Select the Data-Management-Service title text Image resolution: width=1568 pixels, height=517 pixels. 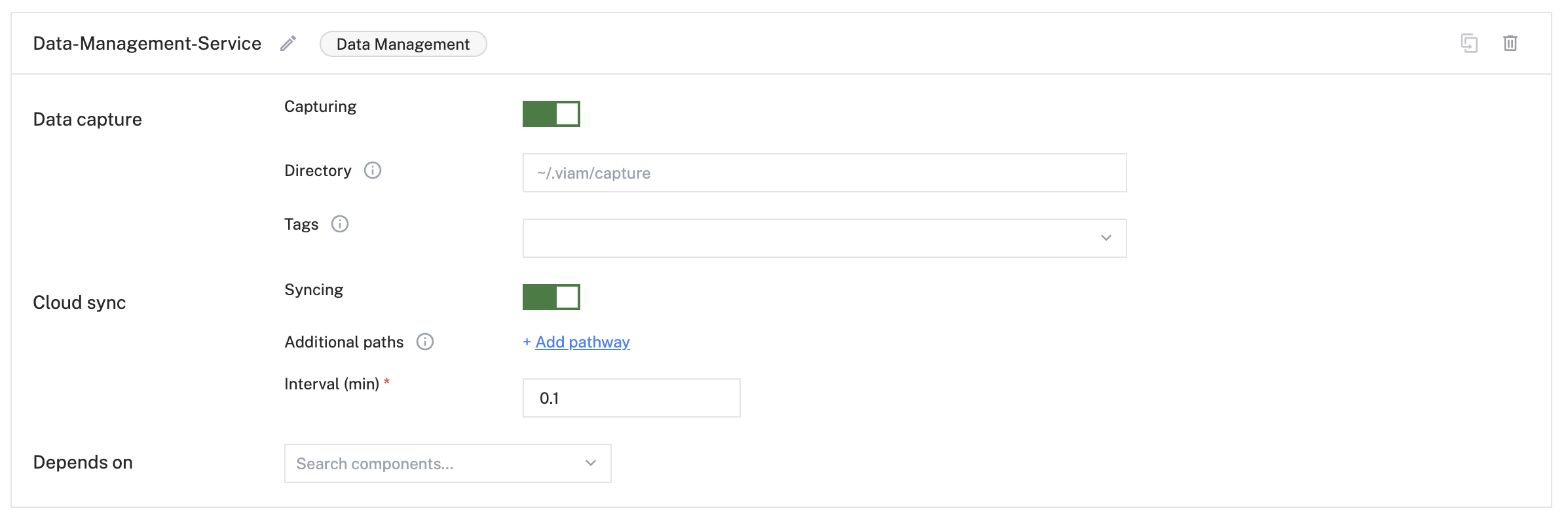(147, 43)
